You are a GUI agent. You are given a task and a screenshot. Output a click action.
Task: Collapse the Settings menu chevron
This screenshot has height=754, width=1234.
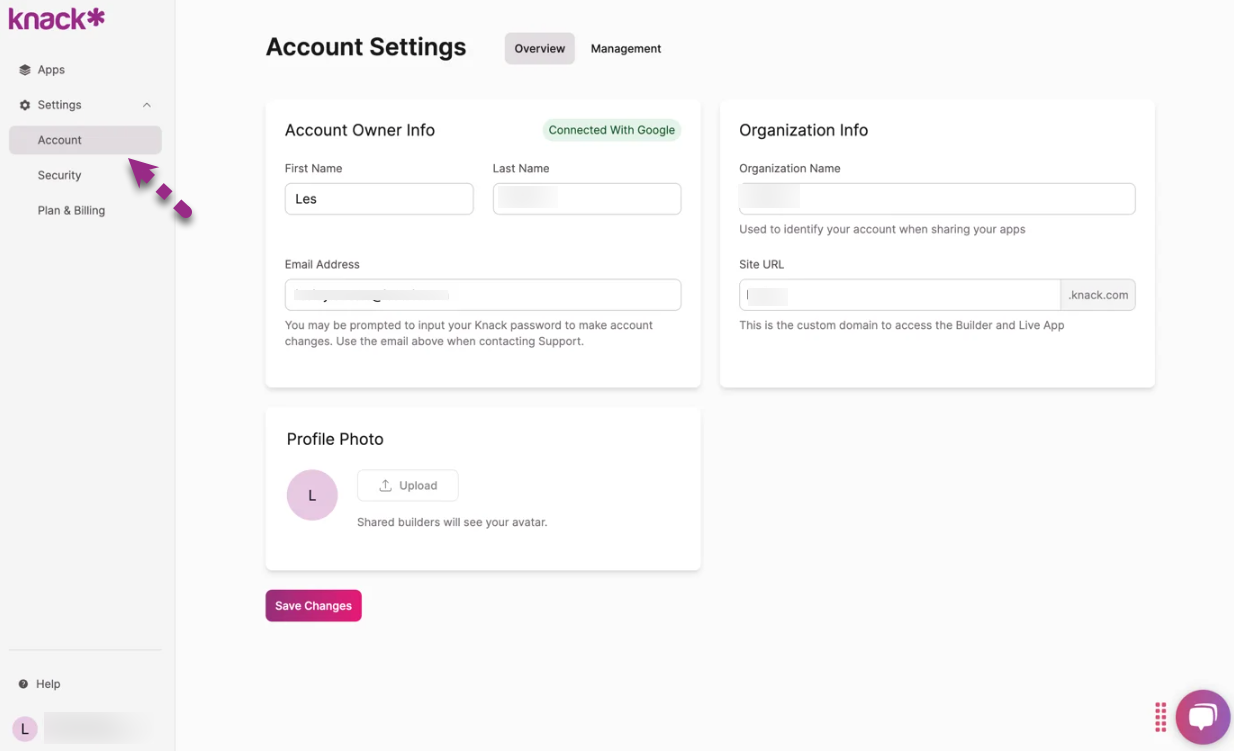pyautogui.click(x=147, y=105)
